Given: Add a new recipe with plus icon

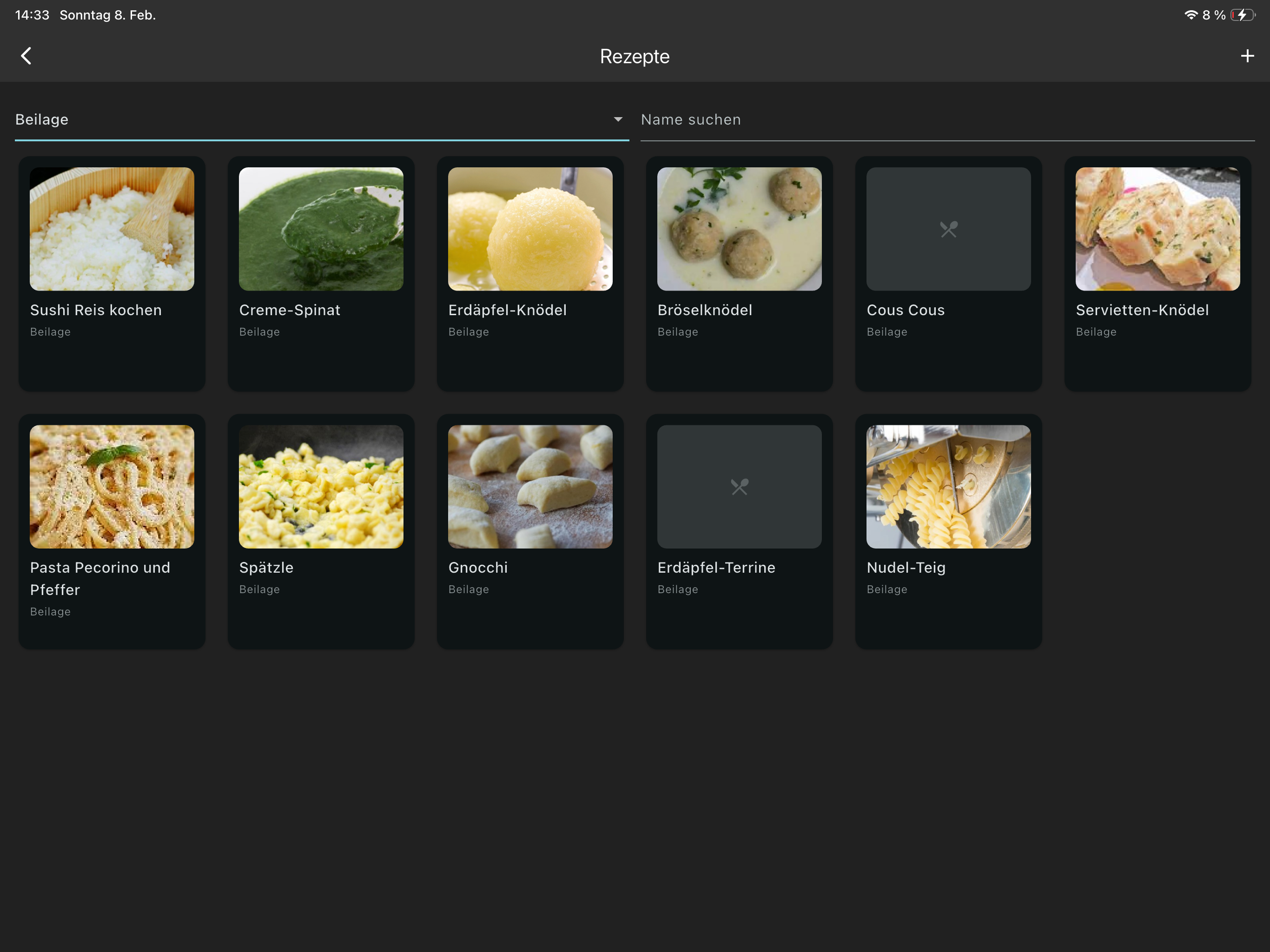Looking at the screenshot, I should [x=1246, y=56].
